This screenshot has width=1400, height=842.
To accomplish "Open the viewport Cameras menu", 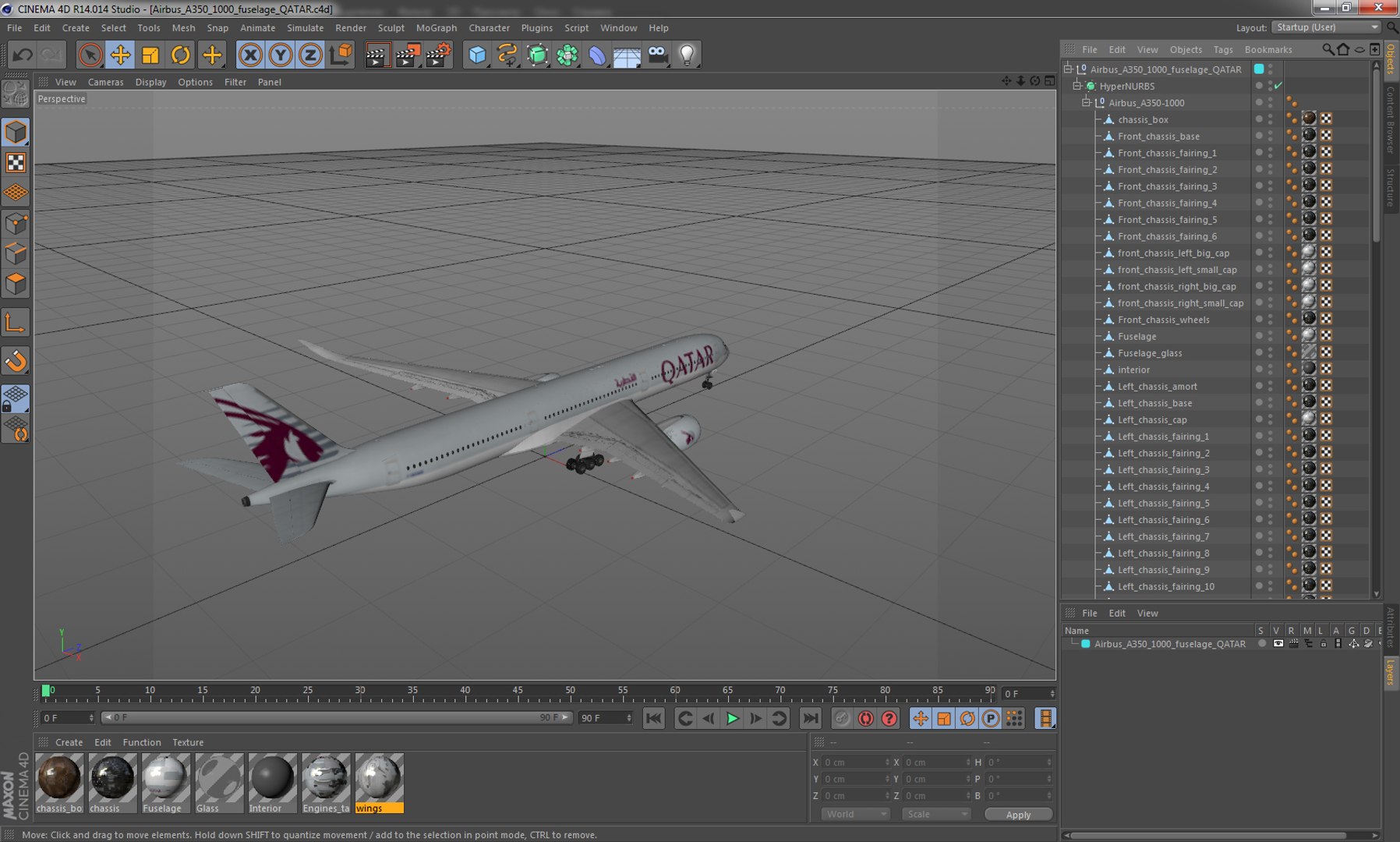I will (x=105, y=82).
